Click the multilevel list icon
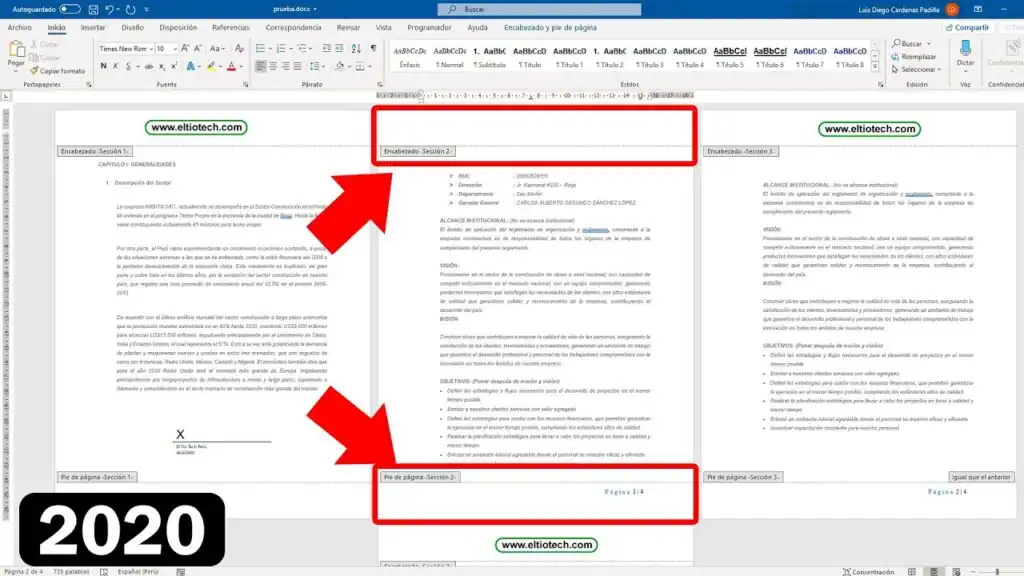 [x=302, y=48]
